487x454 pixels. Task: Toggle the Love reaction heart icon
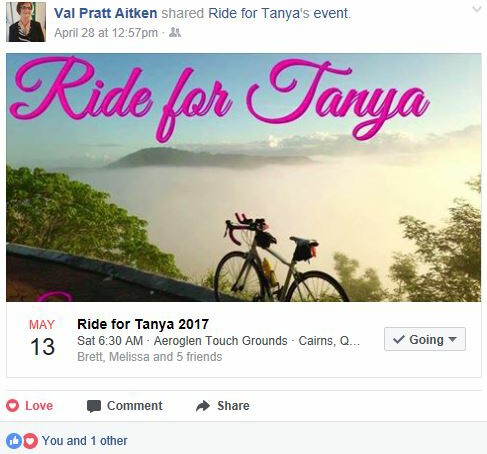[x=13, y=406]
